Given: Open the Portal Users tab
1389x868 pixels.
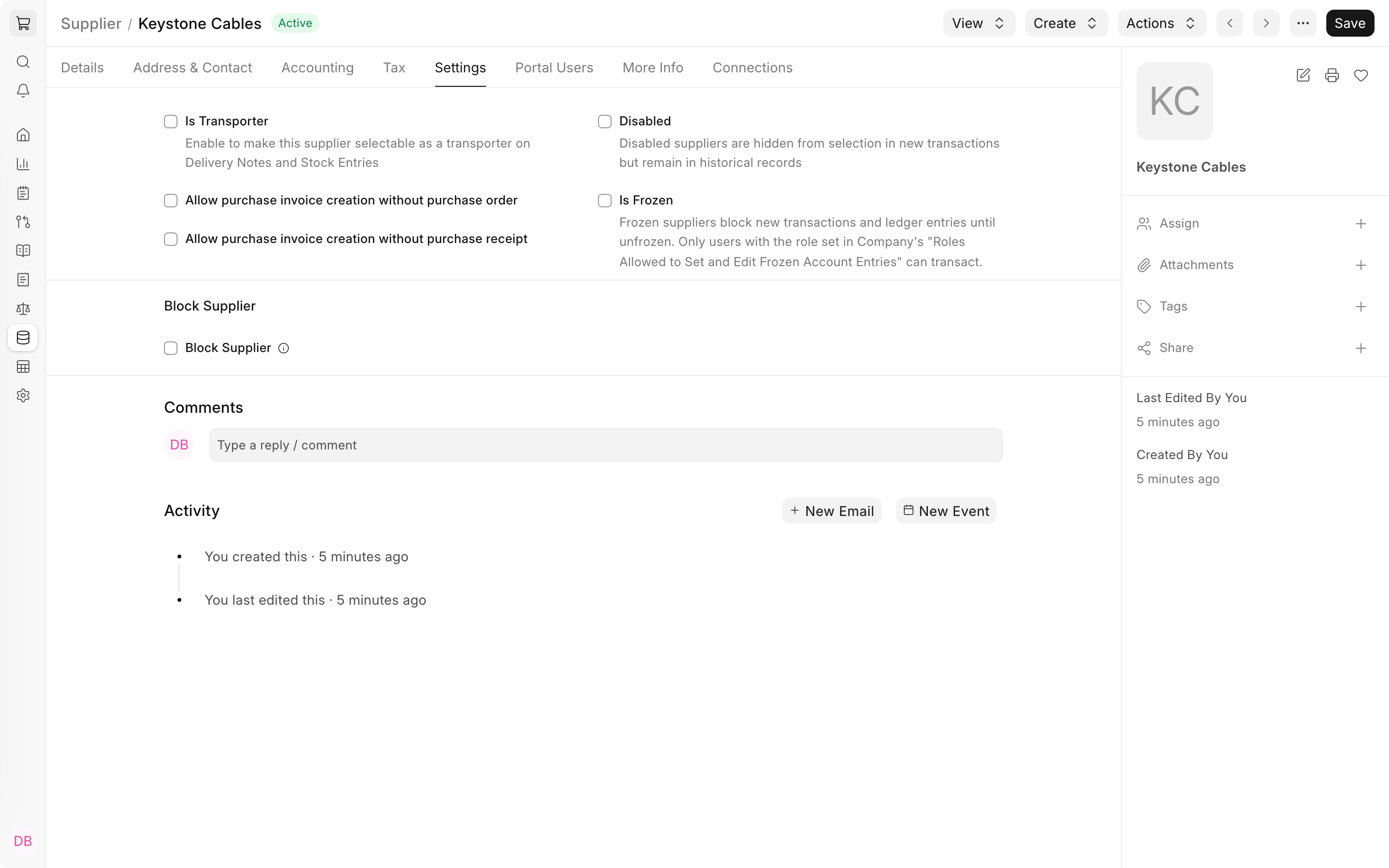Looking at the screenshot, I should point(554,68).
